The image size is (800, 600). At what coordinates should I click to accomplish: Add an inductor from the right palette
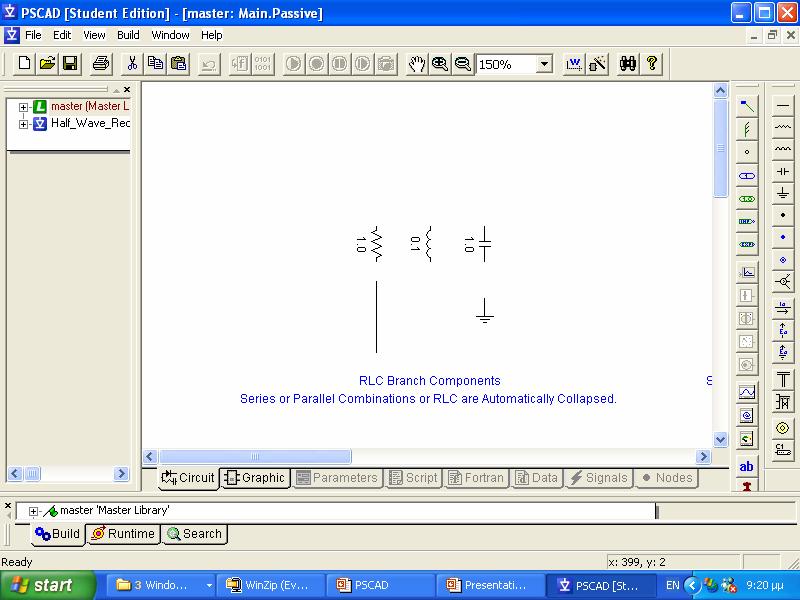point(783,149)
